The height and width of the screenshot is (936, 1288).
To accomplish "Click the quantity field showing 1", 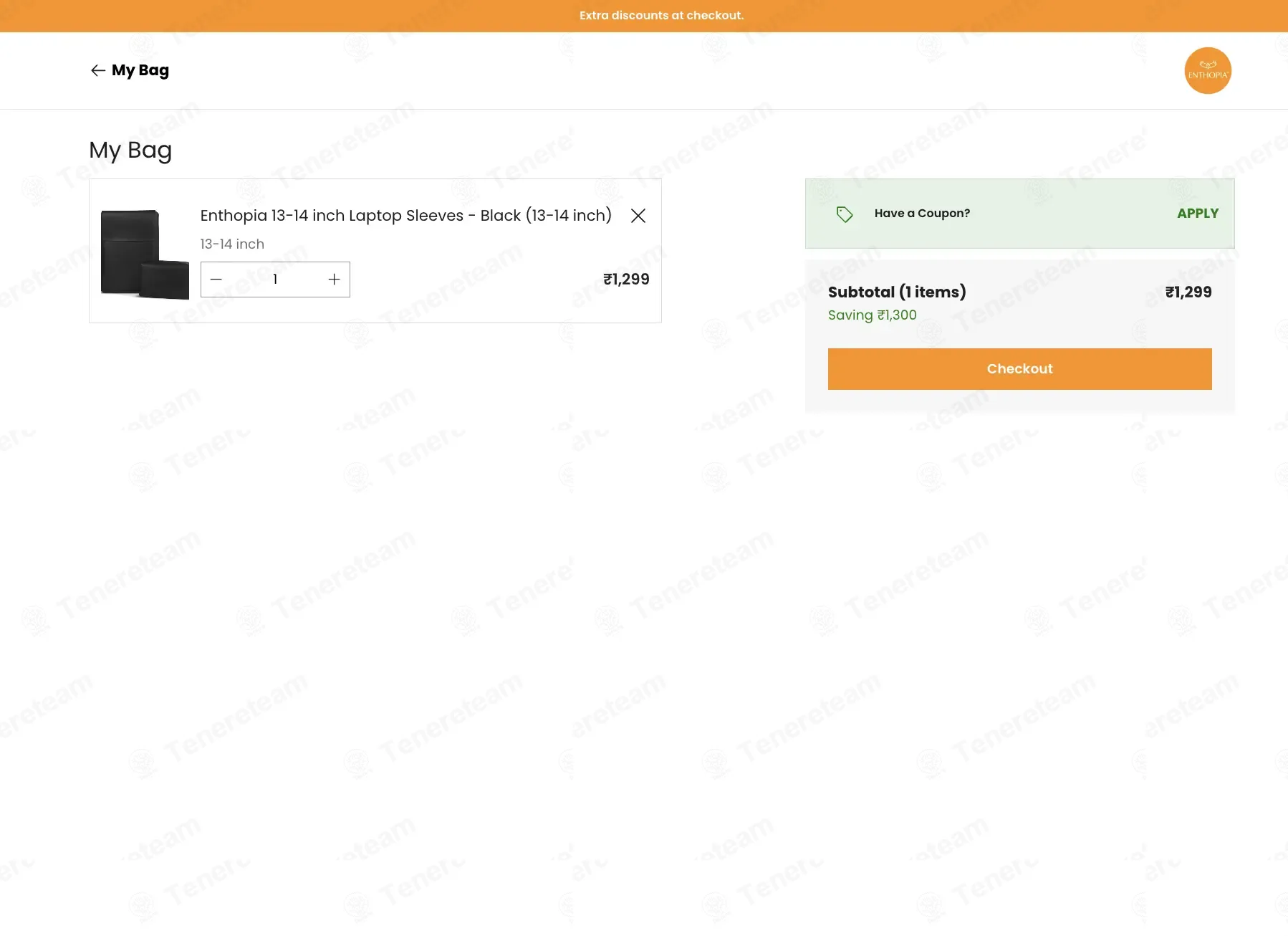I will click(x=275, y=280).
